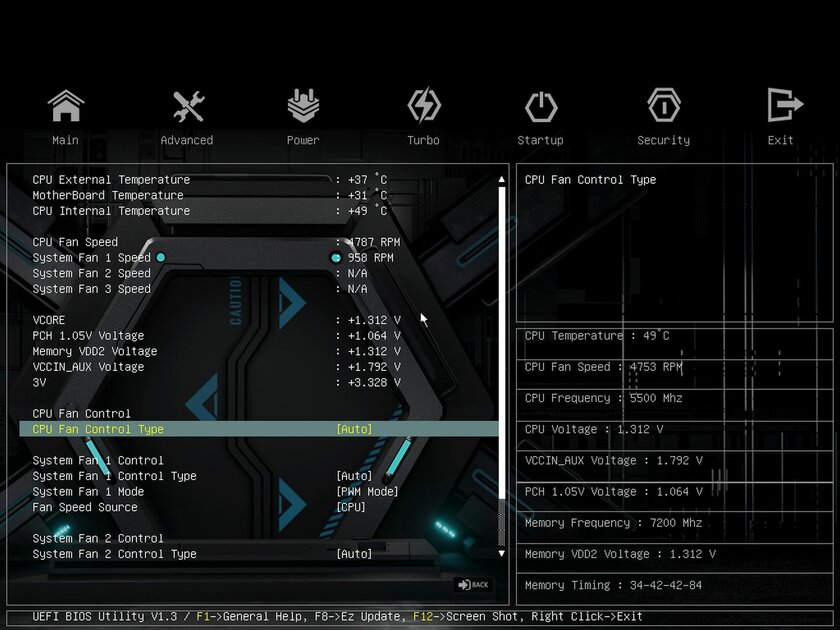Click the Exit door arrow icon

785,105
